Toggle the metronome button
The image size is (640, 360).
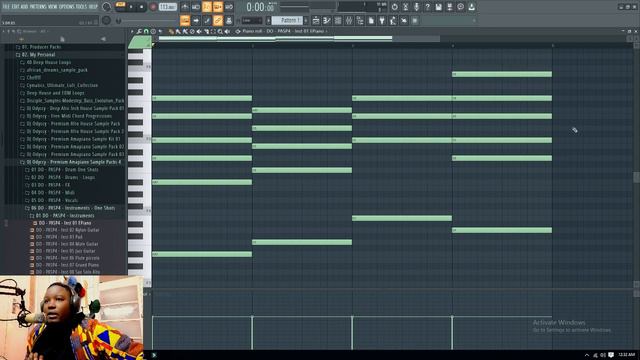[185, 7]
